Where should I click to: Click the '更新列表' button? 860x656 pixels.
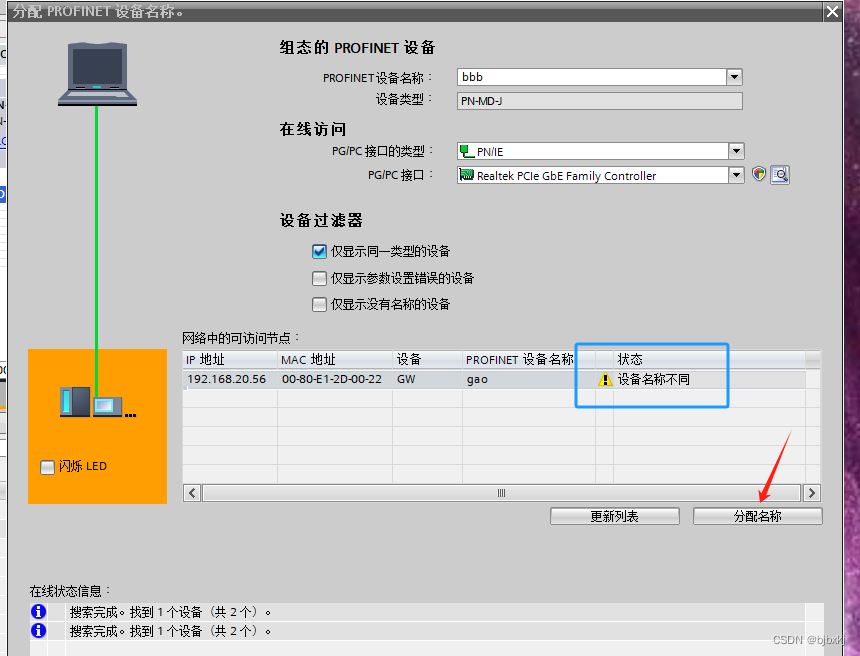(x=615, y=516)
